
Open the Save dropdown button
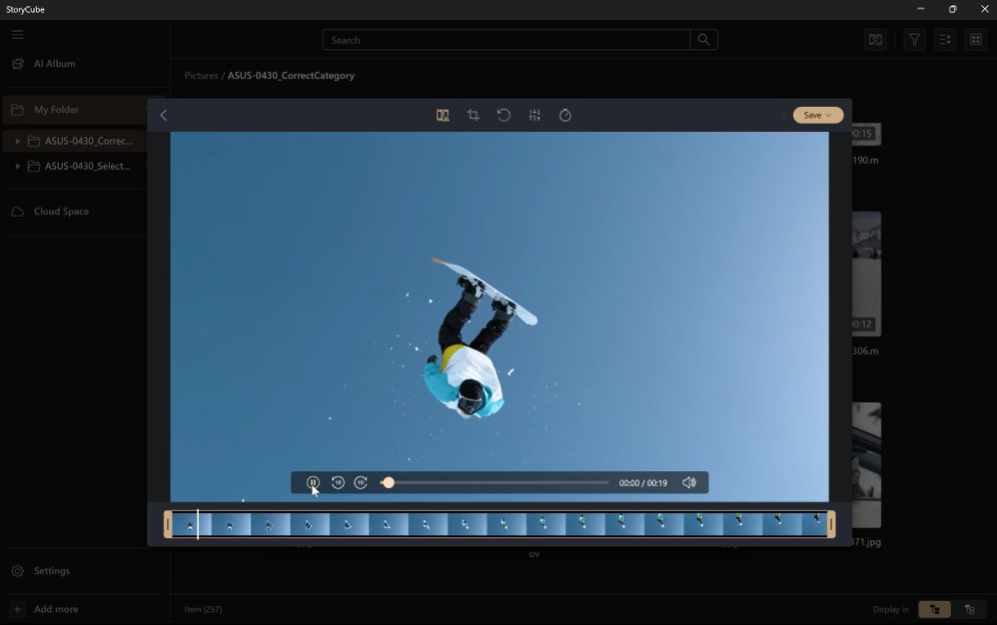pos(818,115)
